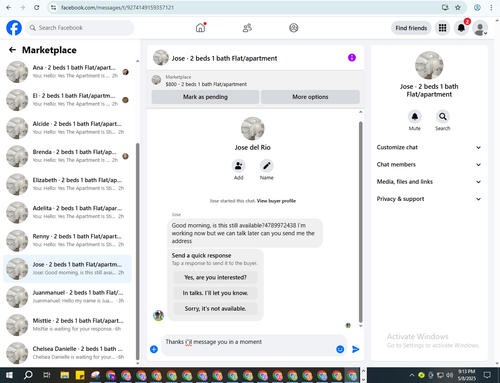Open the chat with Juanmanuel
500x383 pixels.
(x=67, y=297)
